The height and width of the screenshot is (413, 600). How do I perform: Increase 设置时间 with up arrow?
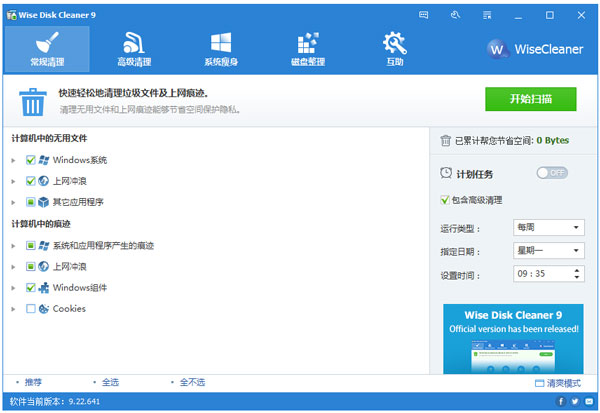click(577, 270)
